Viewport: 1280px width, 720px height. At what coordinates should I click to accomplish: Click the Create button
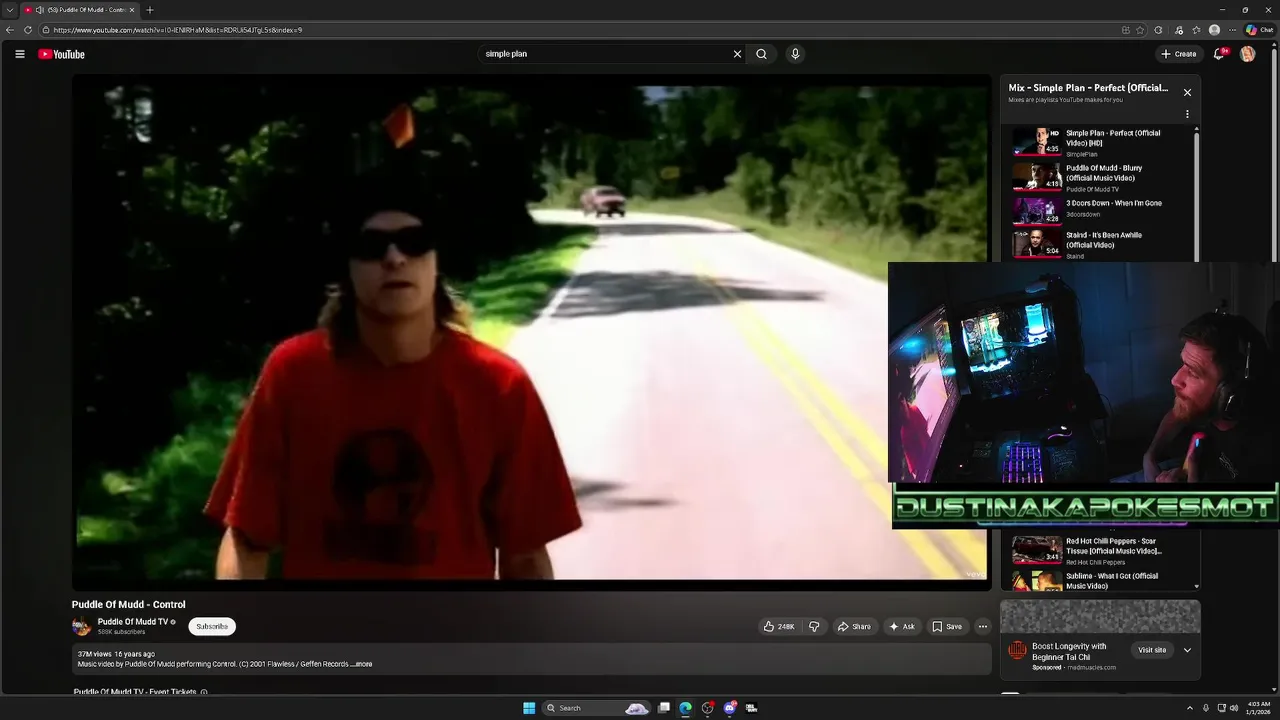1179,54
